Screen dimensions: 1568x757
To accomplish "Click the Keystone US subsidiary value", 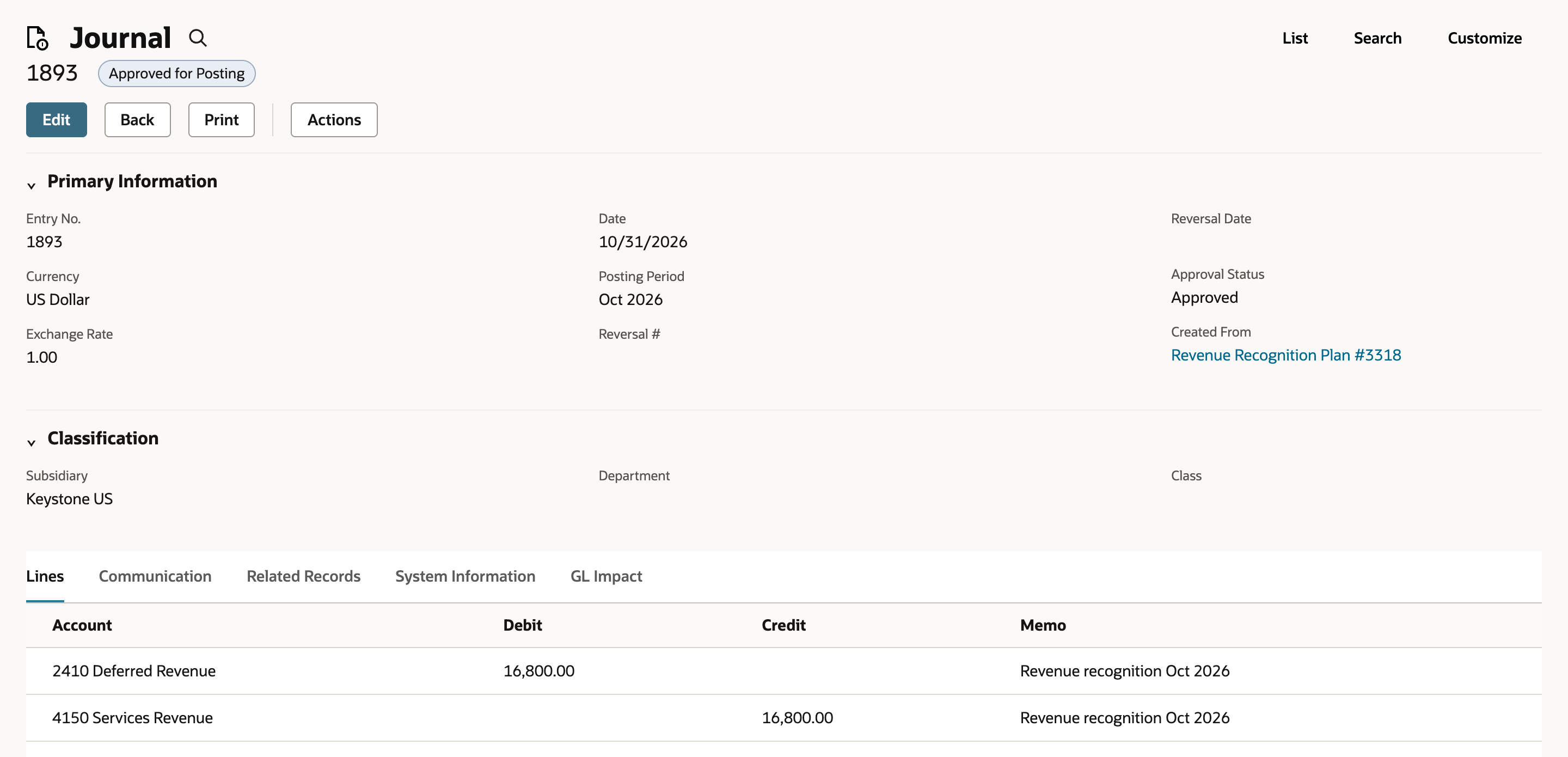I will (69, 499).
